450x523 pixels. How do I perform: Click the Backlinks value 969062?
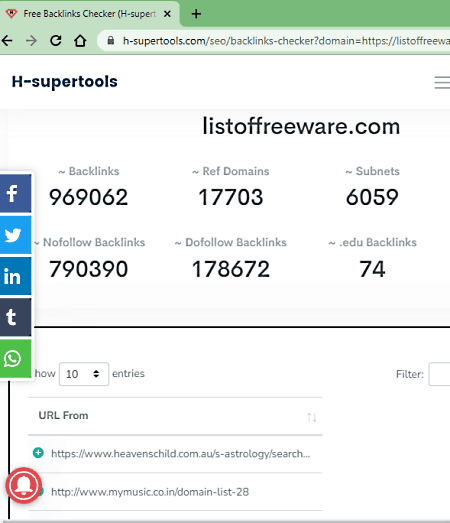click(x=88, y=197)
